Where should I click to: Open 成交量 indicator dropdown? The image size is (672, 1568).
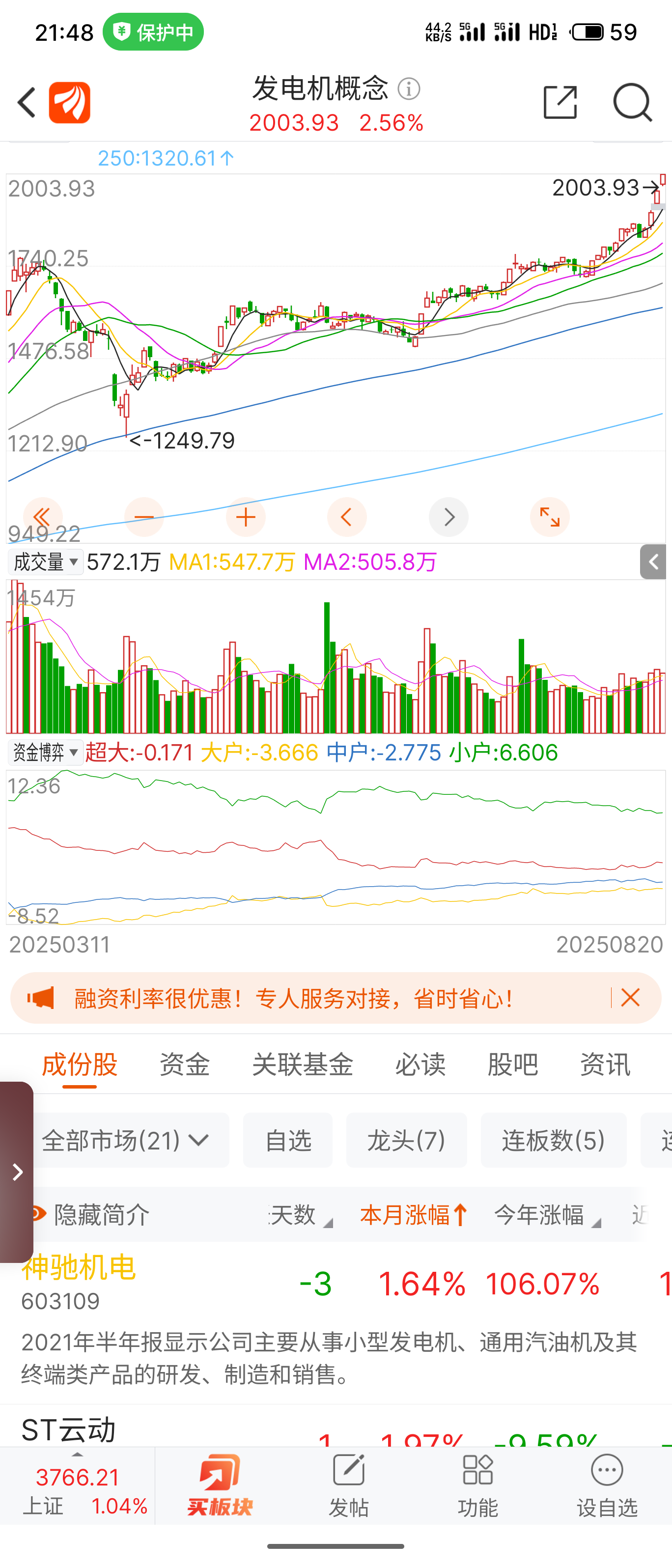point(46,562)
